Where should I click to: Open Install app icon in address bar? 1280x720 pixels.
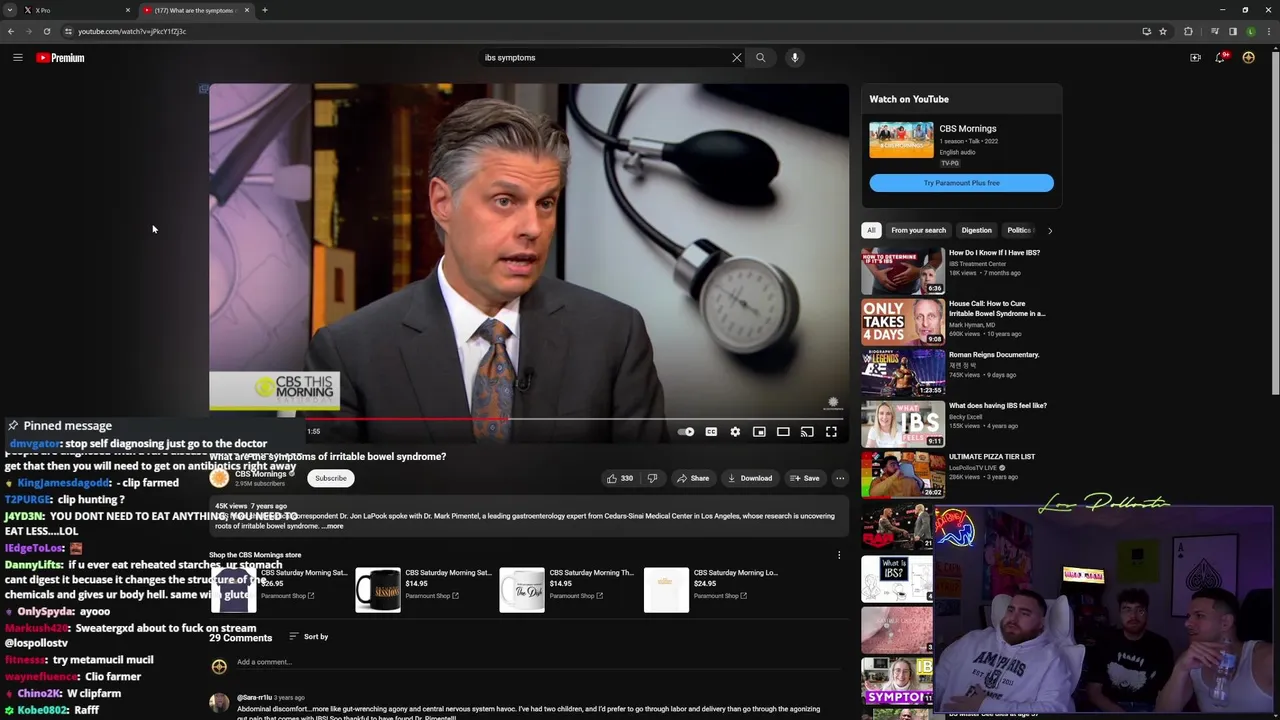[x=1146, y=31]
